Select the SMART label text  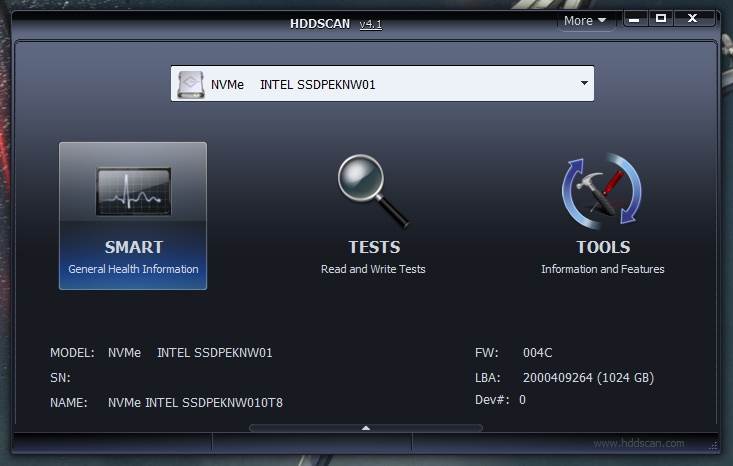[x=133, y=247]
